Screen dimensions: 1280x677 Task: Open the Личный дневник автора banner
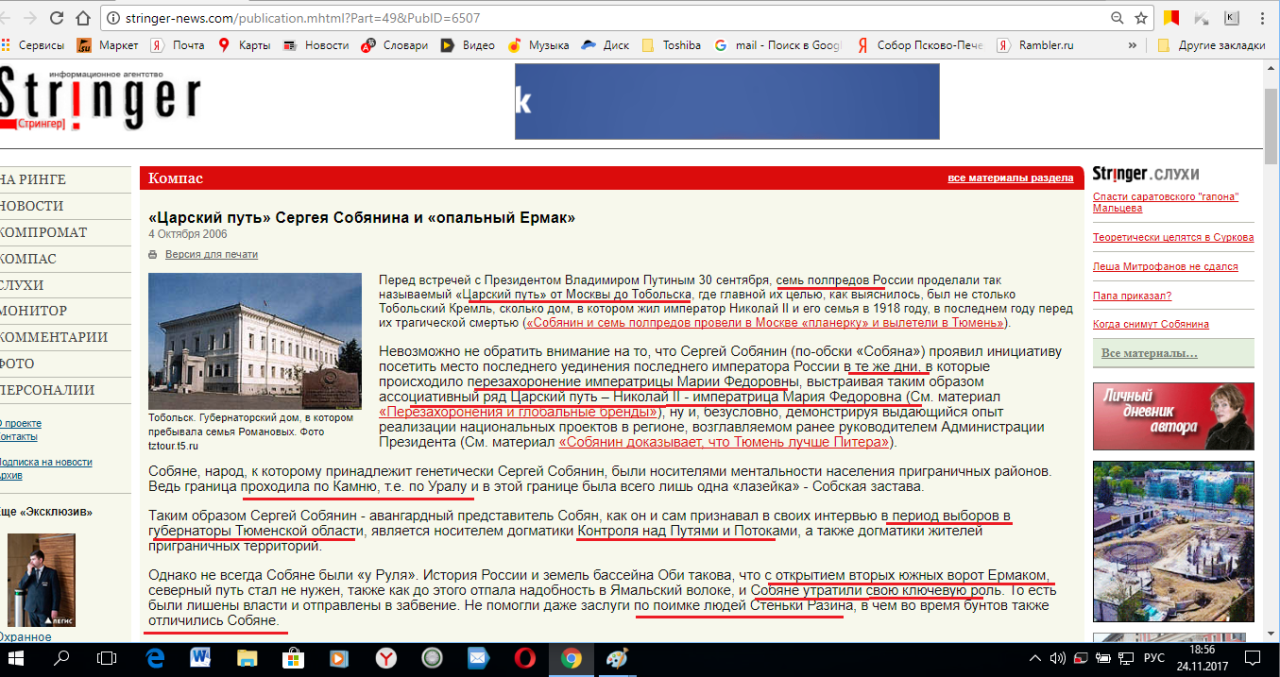coord(1173,415)
